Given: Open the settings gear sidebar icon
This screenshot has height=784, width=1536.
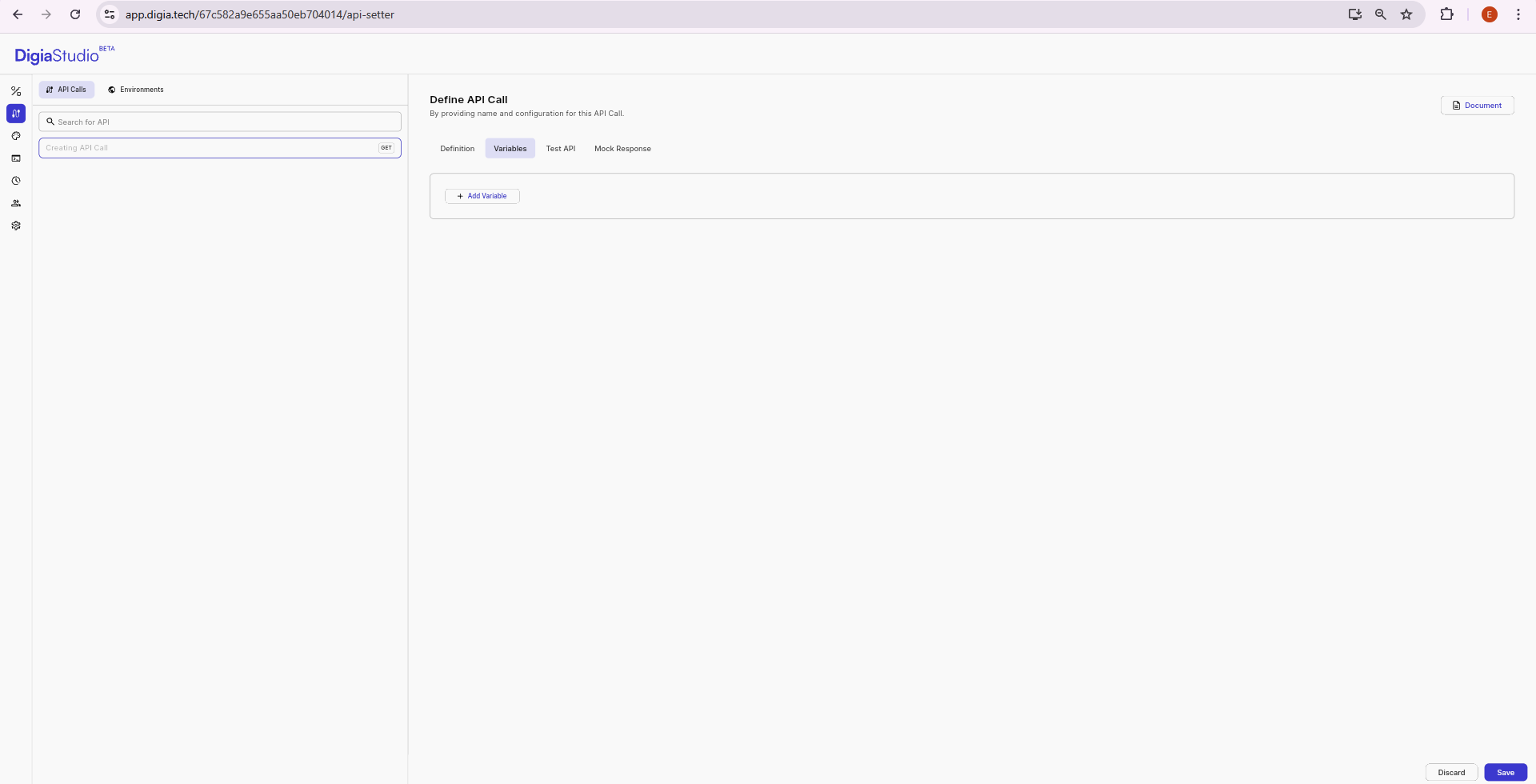Looking at the screenshot, I should (16, 226).
